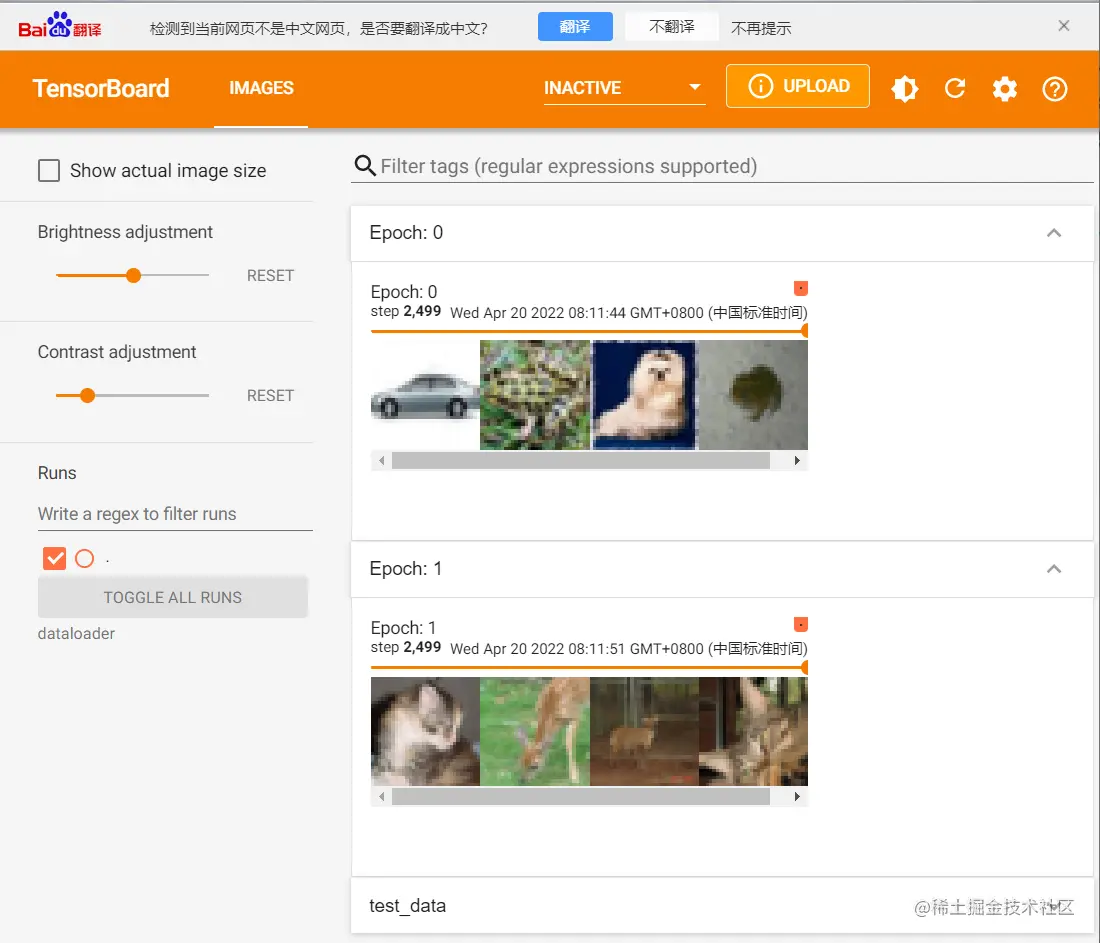Enable Show actual image size checkbox
This screenshot has height=943, width=1100.
coord(48,170)
